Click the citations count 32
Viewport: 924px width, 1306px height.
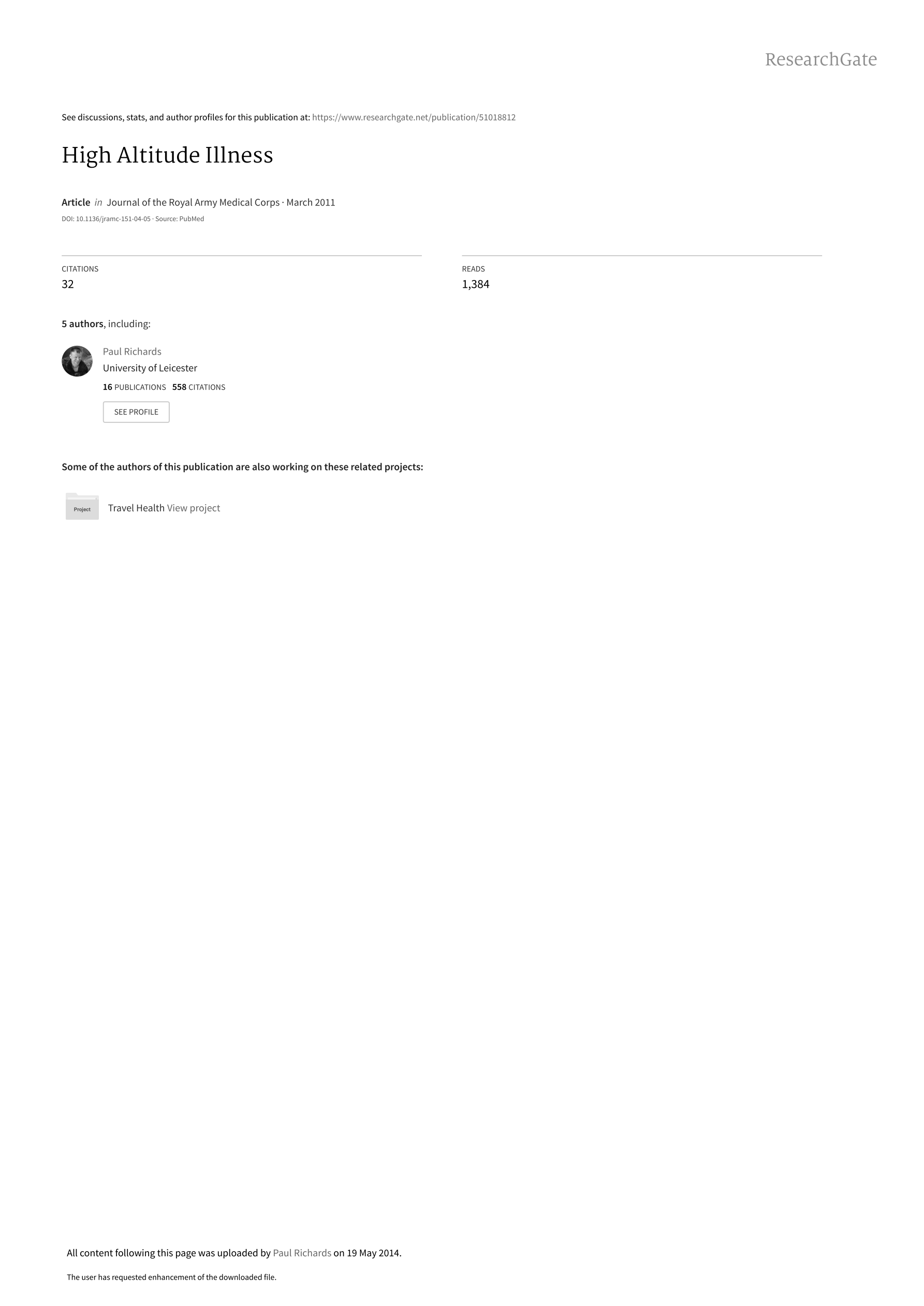coord(68,284)
